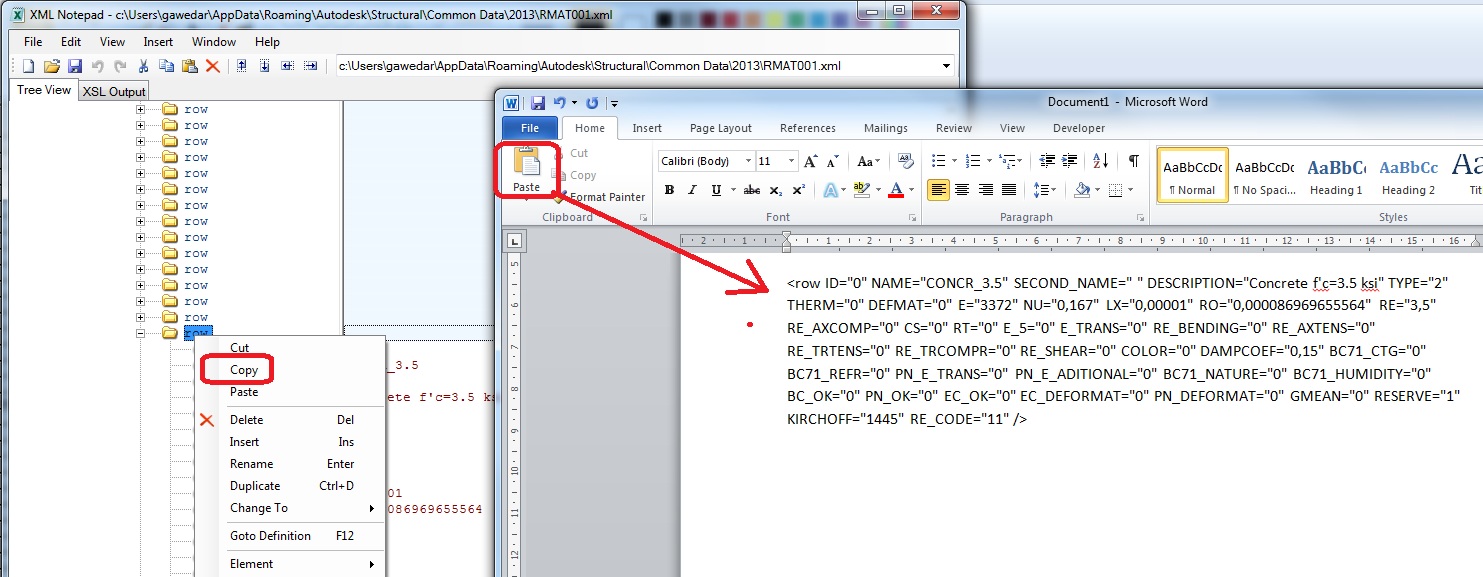Click tab selector at ruler corner
Viewport: 1483px width, 577px height.
[514, 241]
